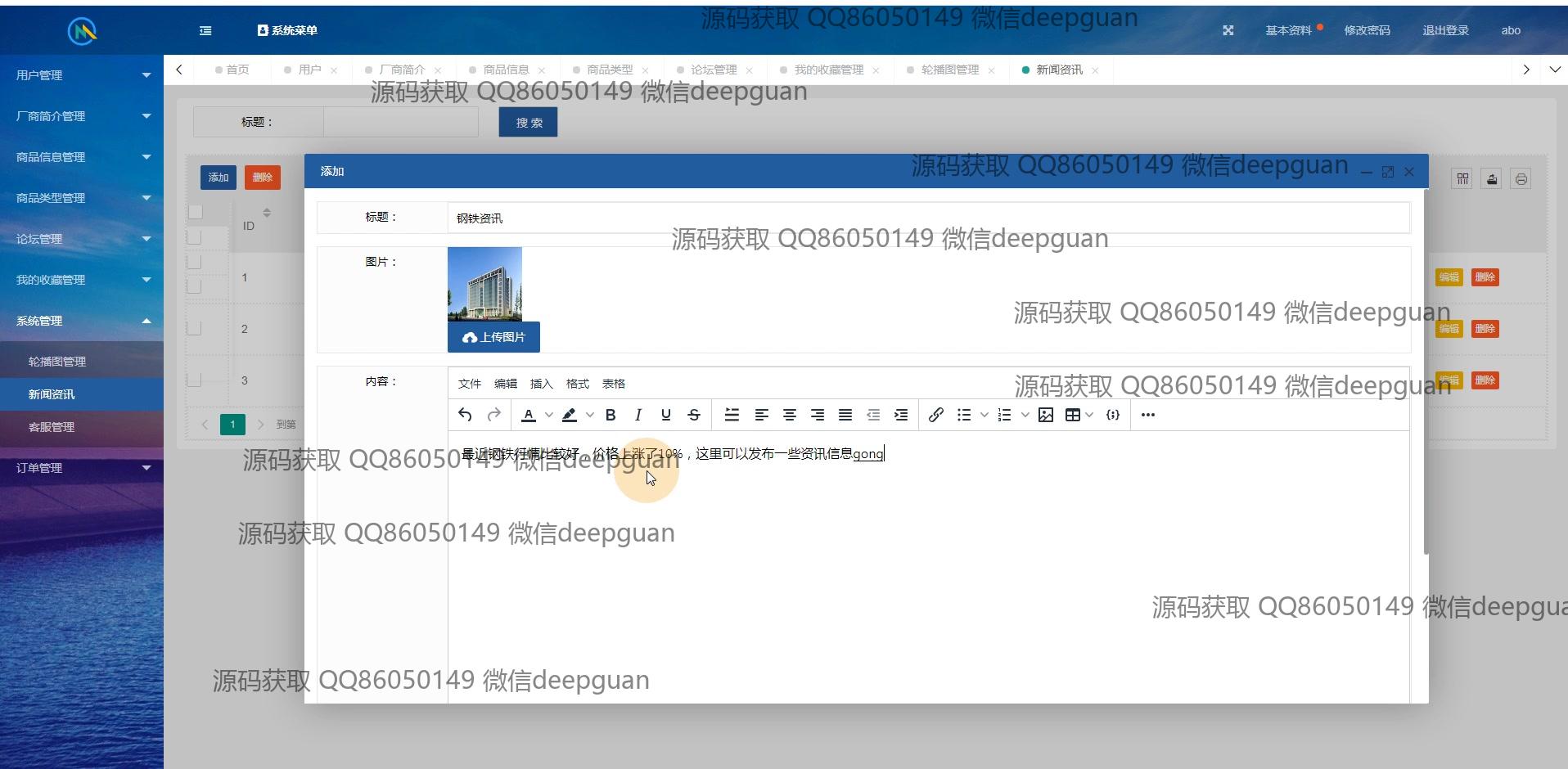Viewport: 1568px width, 769px height.
Task: Tick the checkbox for row 3
Action: [194, 380]
